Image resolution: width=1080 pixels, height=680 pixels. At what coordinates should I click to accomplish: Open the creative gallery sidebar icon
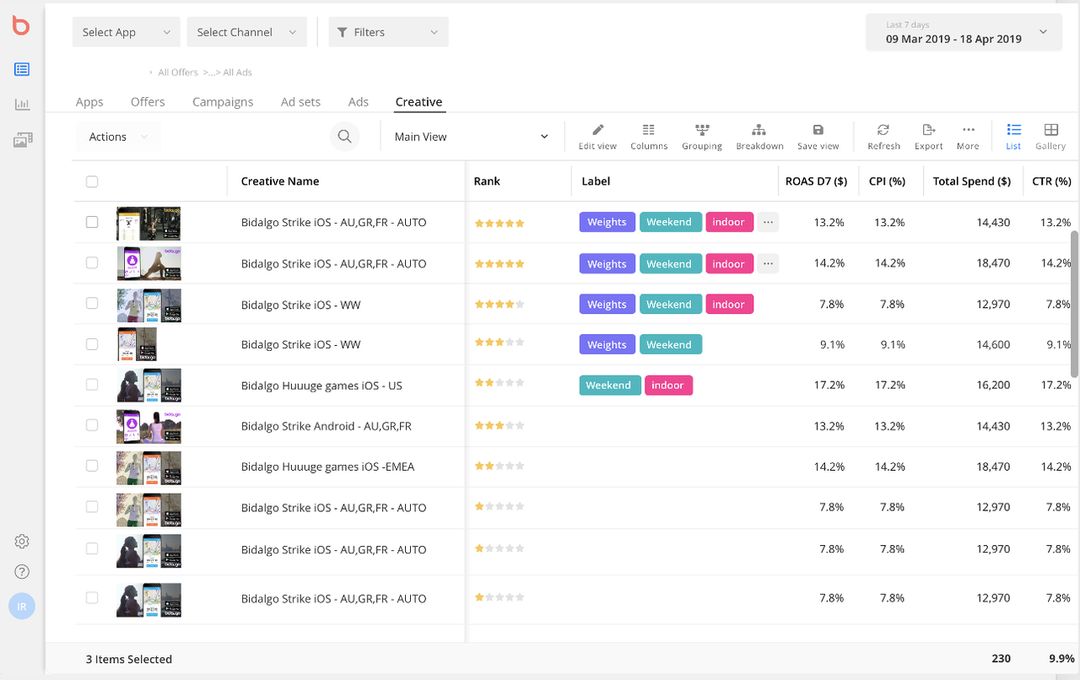(x=23, y=140)
